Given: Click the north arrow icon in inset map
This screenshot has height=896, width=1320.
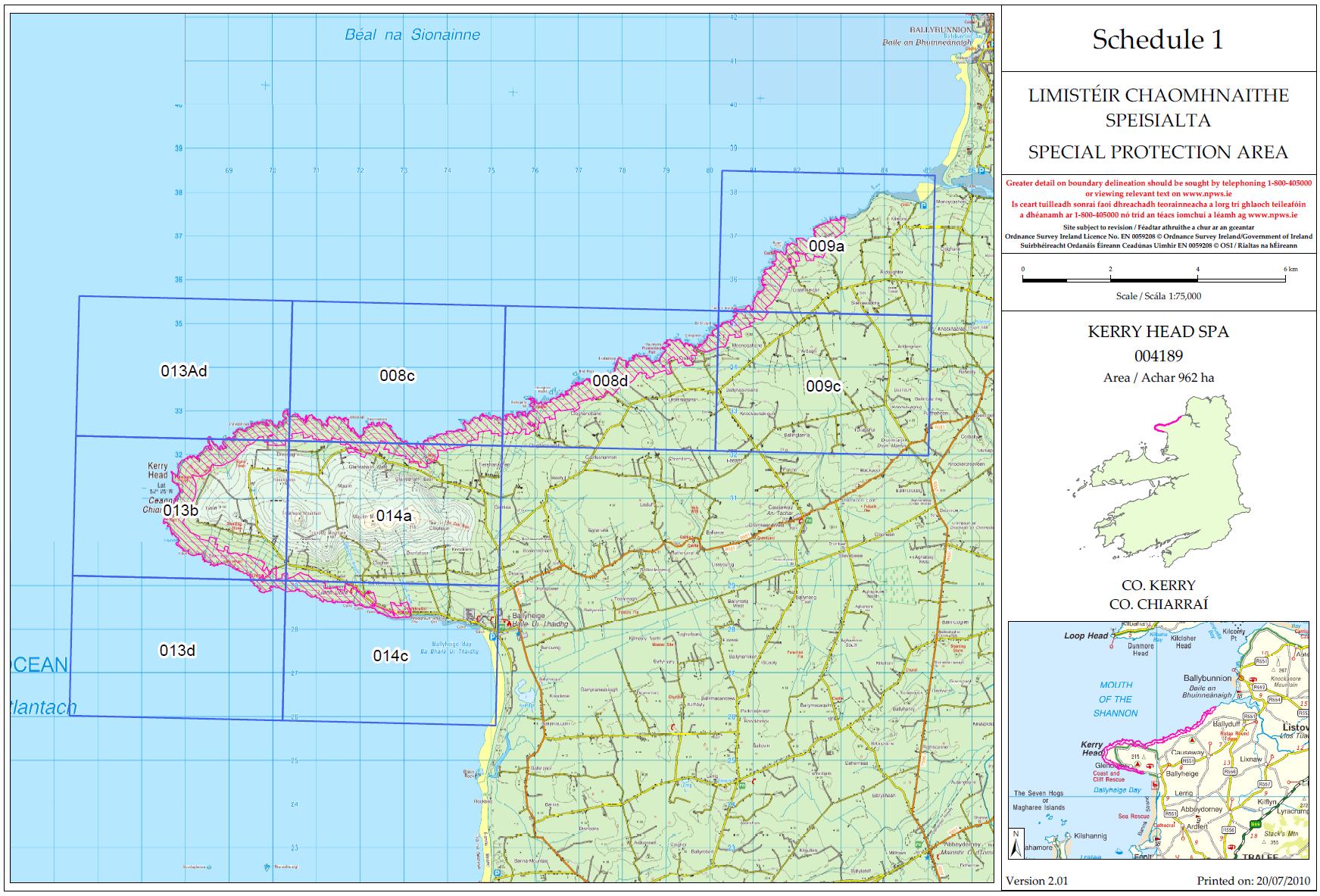Looking at the screenshot, I should (x=1016, y=843).
